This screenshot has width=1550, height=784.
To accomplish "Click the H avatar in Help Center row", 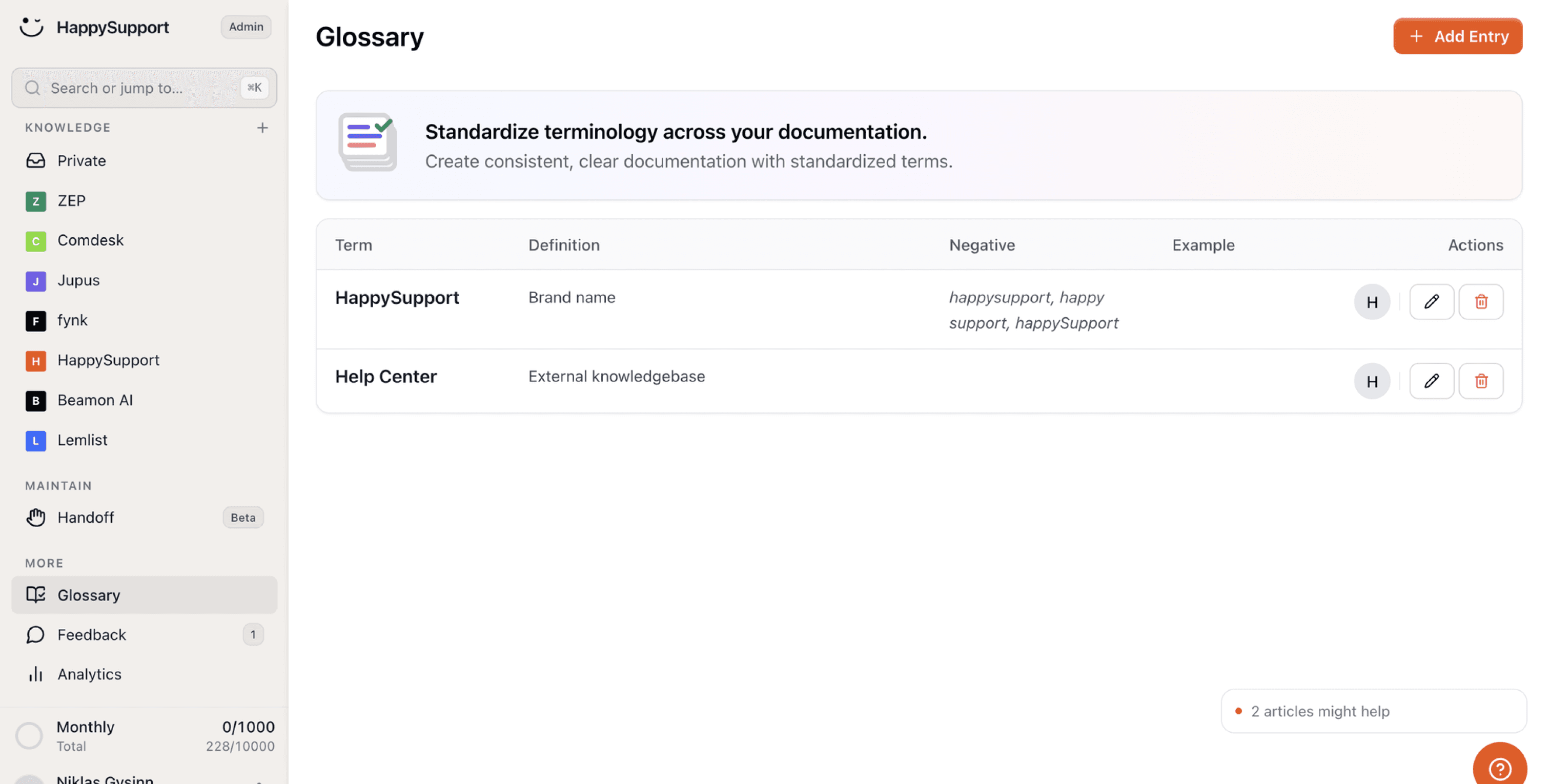I will (1372, 381).
